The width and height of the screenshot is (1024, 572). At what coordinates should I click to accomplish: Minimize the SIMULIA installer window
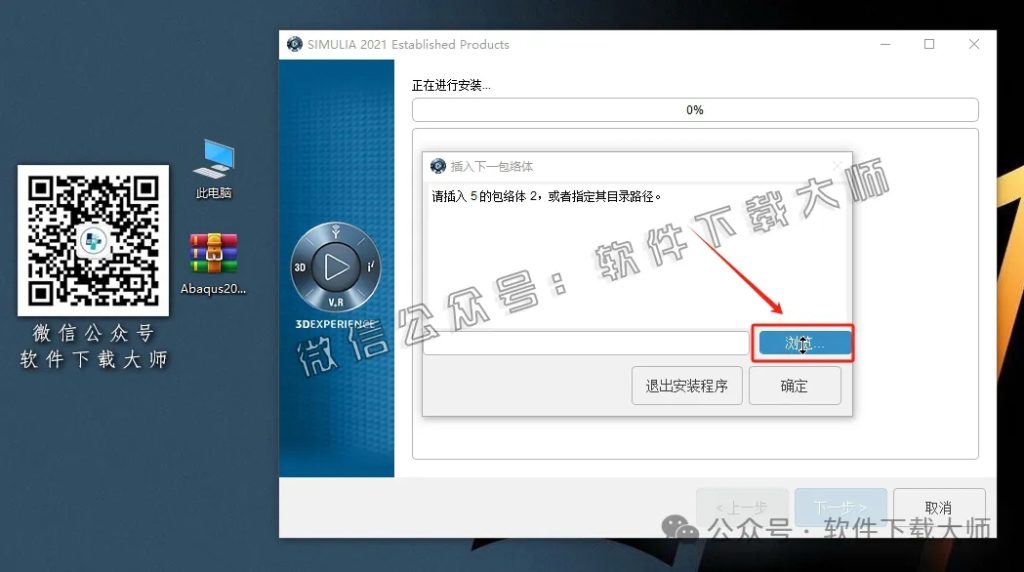[886, 44]
